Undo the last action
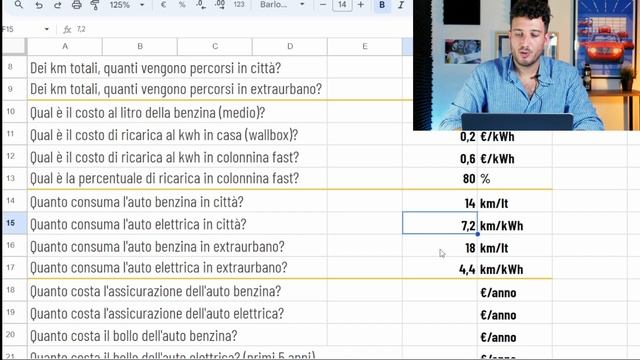Screen dimensions: 640x360 [39, 5]
